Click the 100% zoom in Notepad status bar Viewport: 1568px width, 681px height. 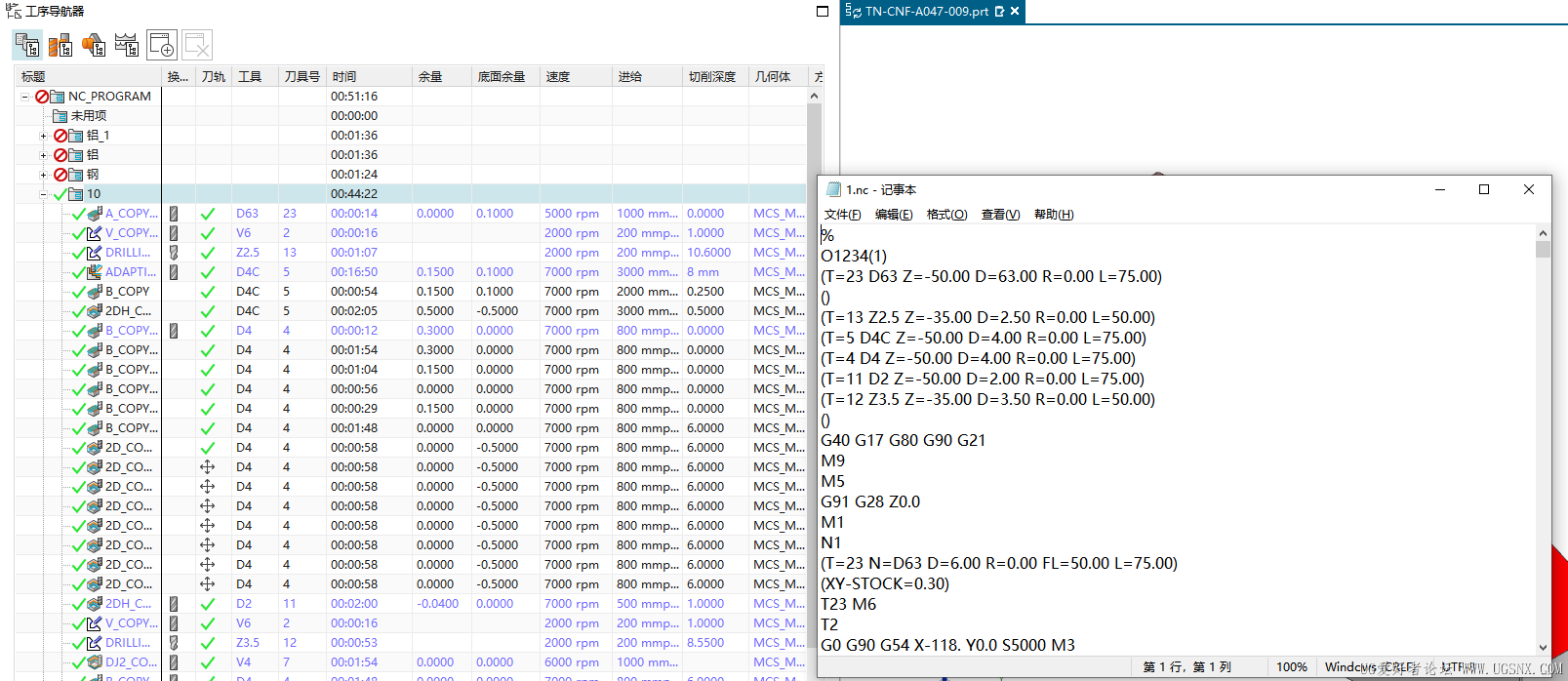pyautogui.click(x=1292, y=667)
